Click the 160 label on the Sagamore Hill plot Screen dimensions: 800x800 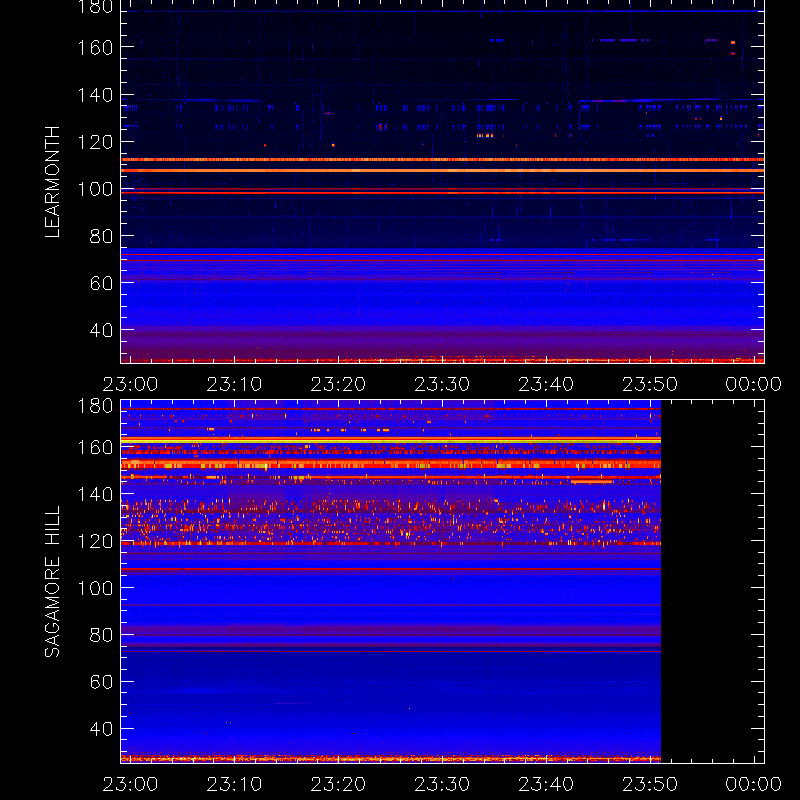pos(95,447)
